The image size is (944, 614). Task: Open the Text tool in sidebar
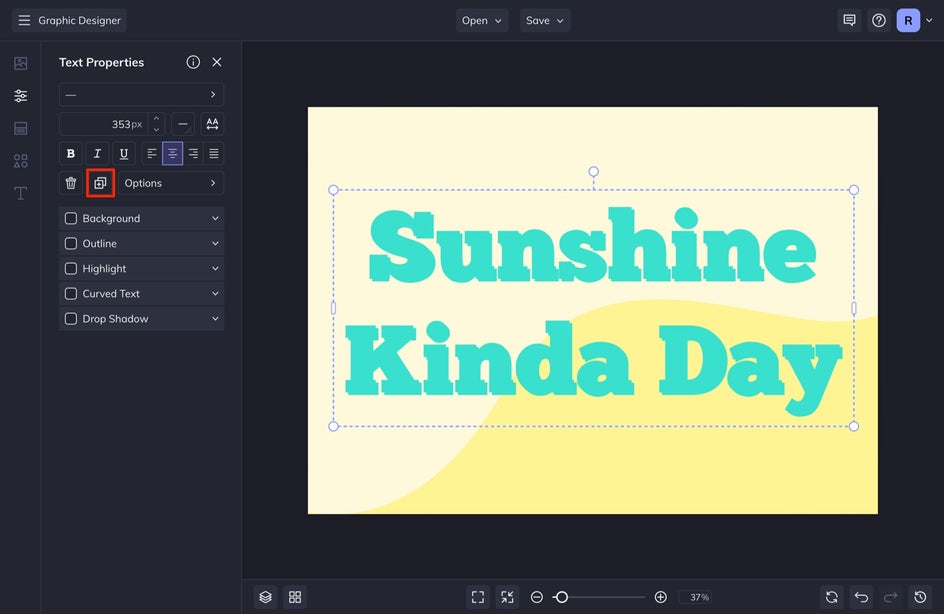[x=20, y=193]
